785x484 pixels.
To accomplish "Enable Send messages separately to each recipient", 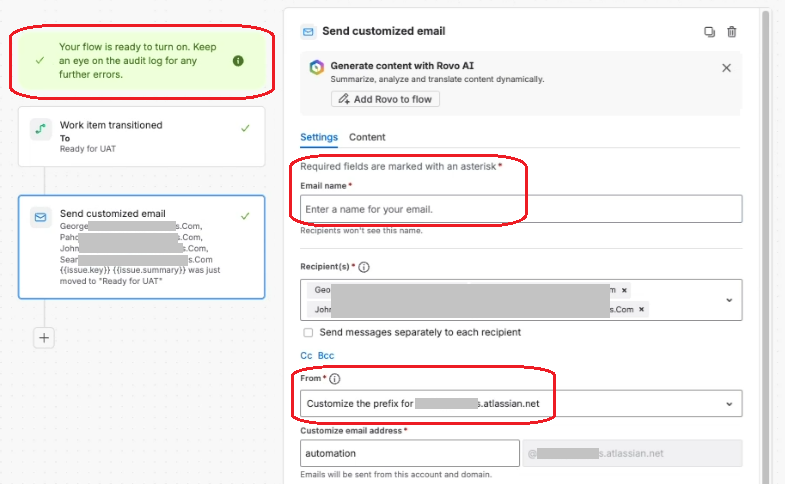I will 308,332.
